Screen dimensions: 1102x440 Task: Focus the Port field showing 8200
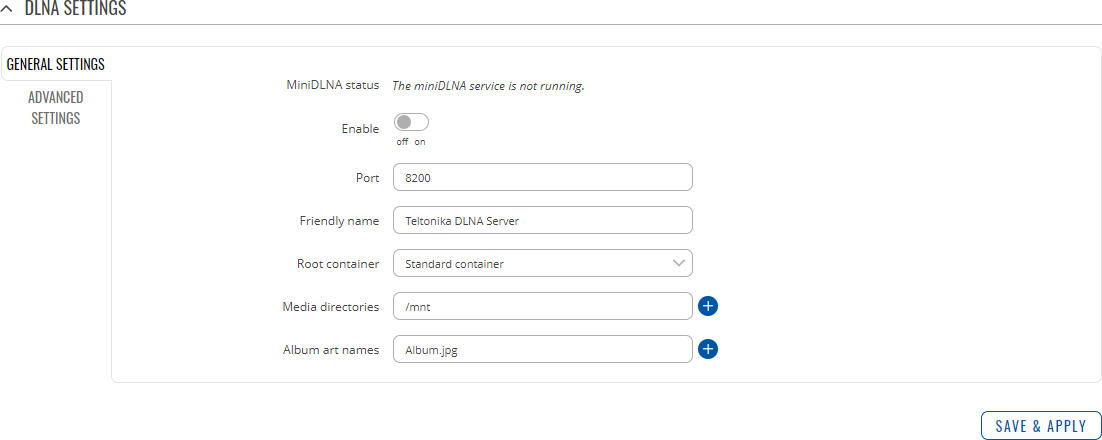point(542,178)
